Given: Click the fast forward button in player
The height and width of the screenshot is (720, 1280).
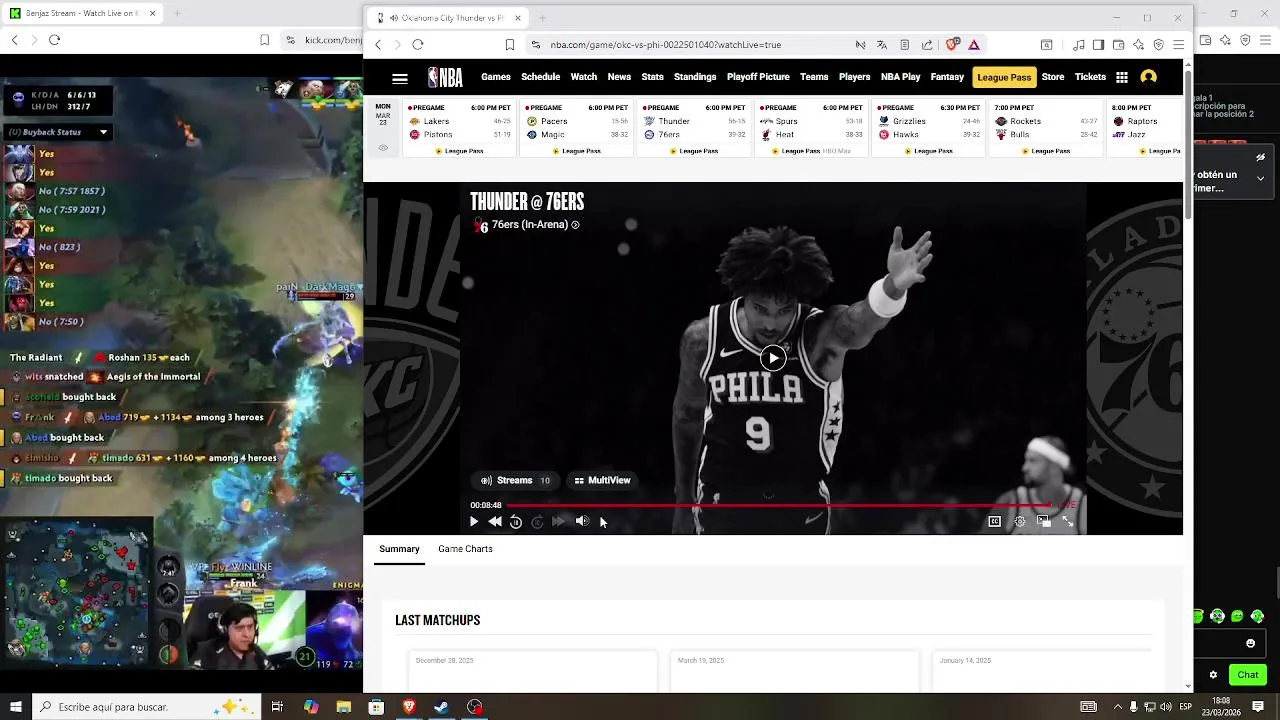Looking at the screenshot, I should [558, 521].
